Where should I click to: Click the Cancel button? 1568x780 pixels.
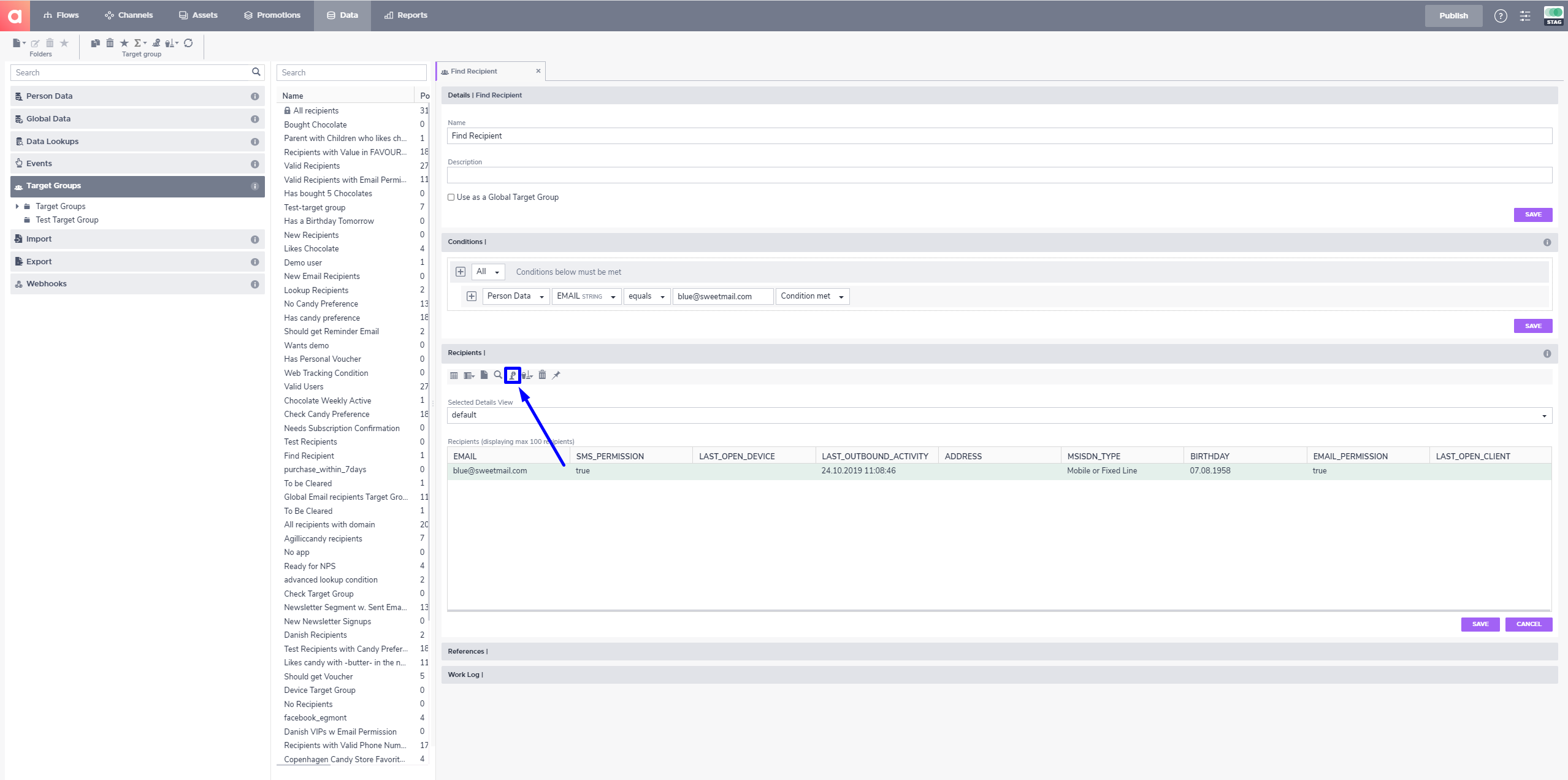(x=1529, y=624)
